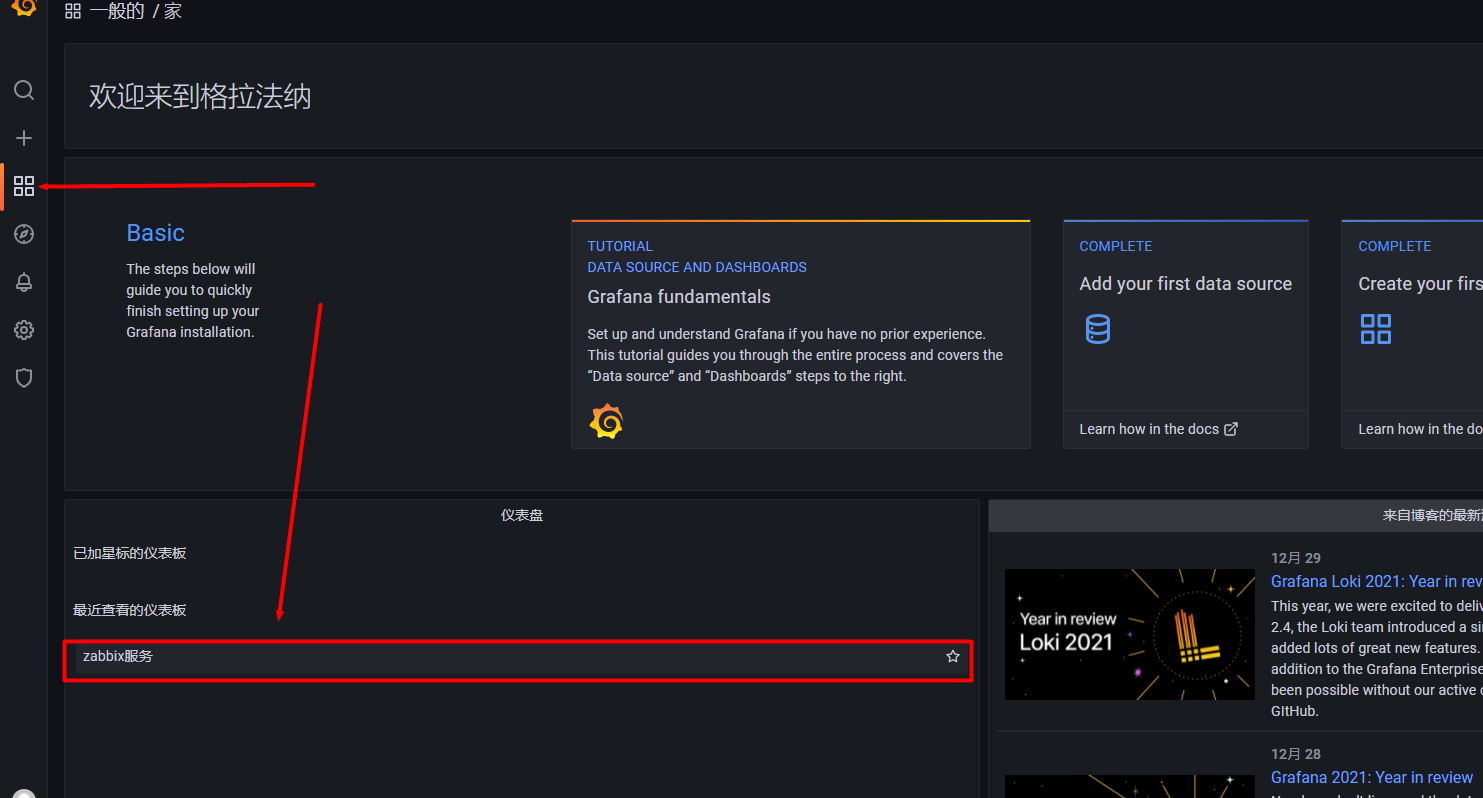Click 家 in the breadcrumb
Viewport: 1483px width, 798px height.
tap(173, 12)
